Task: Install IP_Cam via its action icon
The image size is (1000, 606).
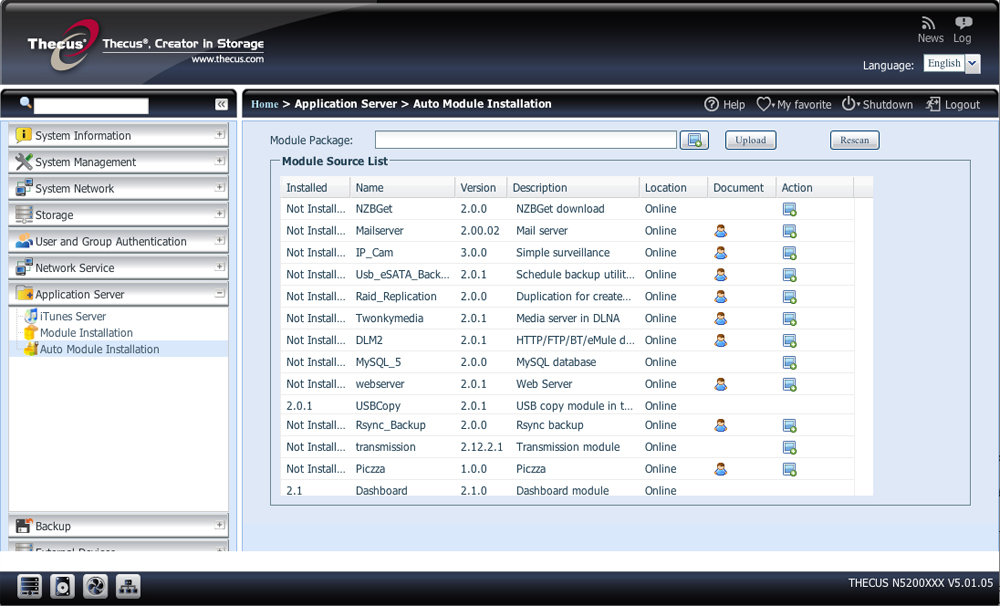Action: pos(790,253)
